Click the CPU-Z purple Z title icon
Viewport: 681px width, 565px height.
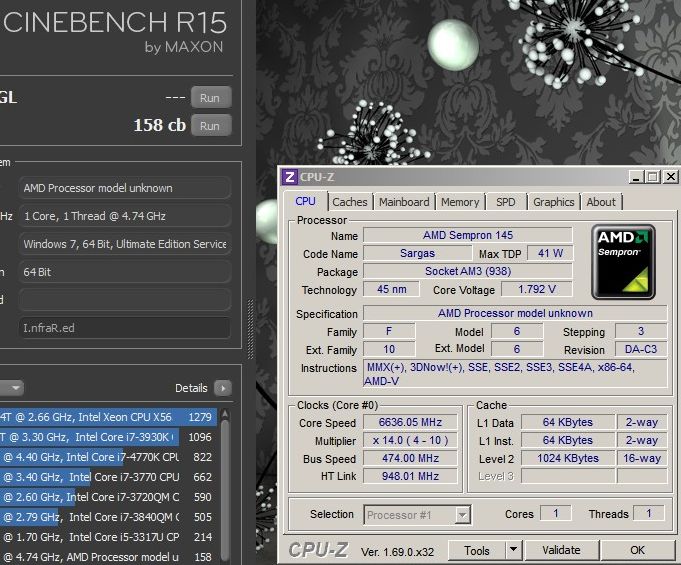[290, 177]
